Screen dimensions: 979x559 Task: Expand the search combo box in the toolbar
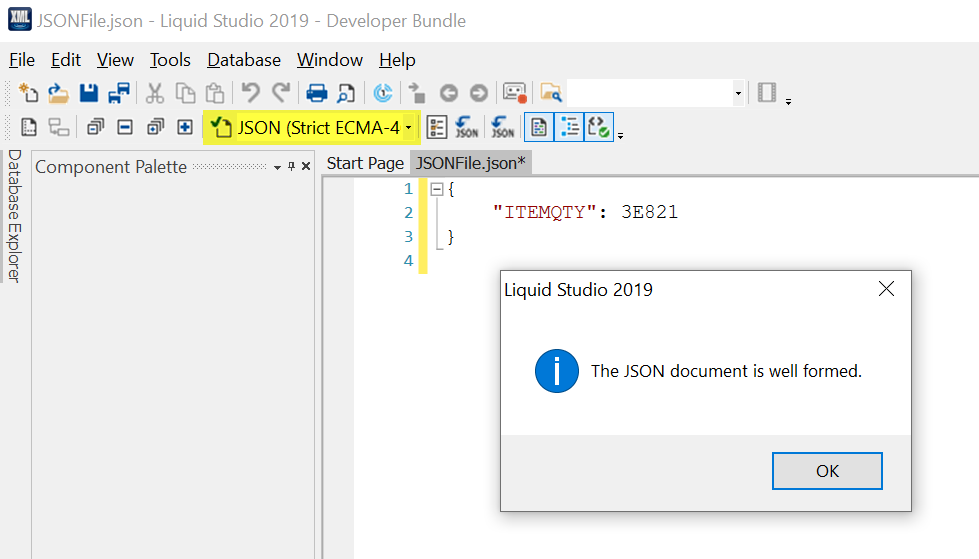pyautogui.click(x=738, y=93)
